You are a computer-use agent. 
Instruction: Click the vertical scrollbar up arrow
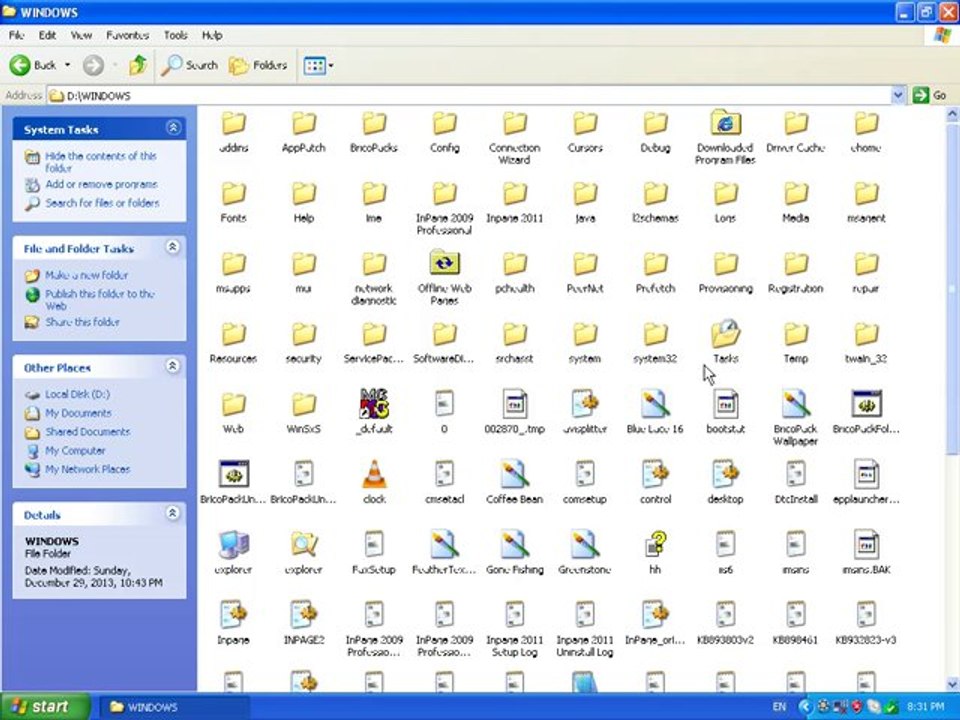952,113
